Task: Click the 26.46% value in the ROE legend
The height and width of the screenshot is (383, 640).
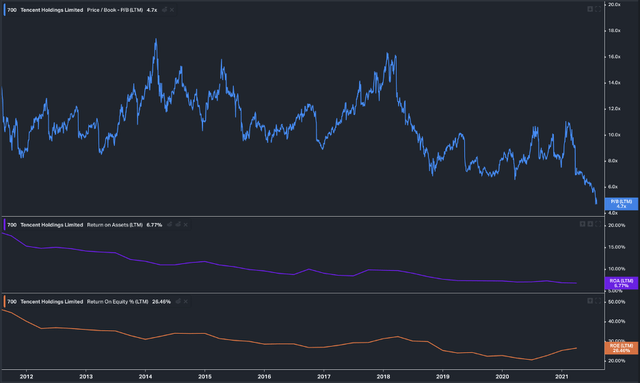Action: tap(162, 301)
